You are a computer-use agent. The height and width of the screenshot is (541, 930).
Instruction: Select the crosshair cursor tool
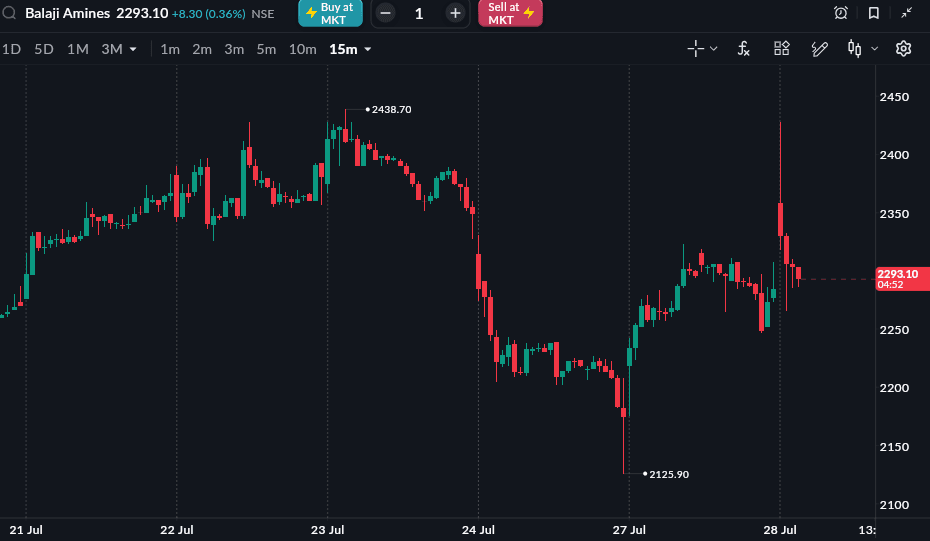coord(695,49)
